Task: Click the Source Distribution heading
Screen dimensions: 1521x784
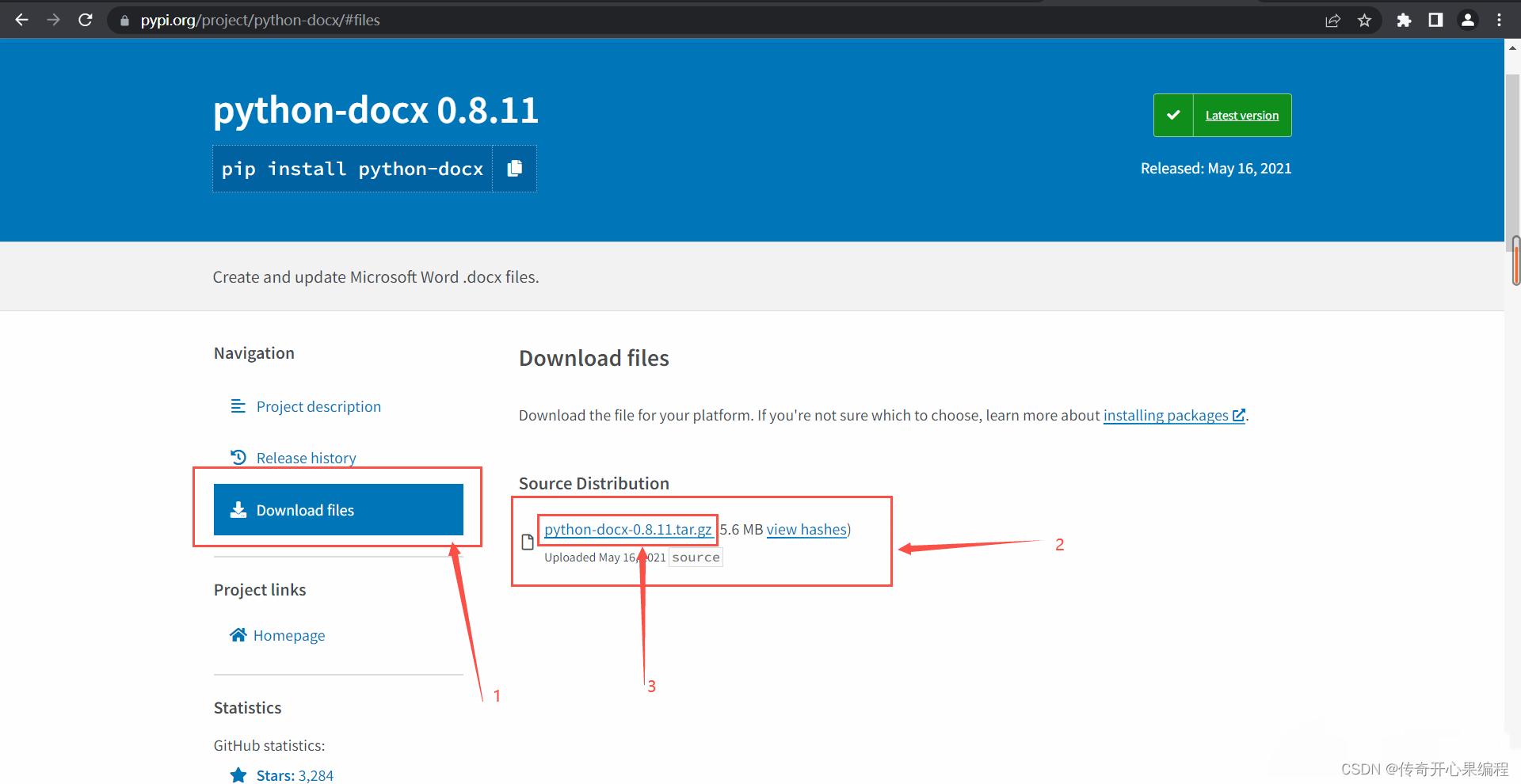Action: click(594, 483)
